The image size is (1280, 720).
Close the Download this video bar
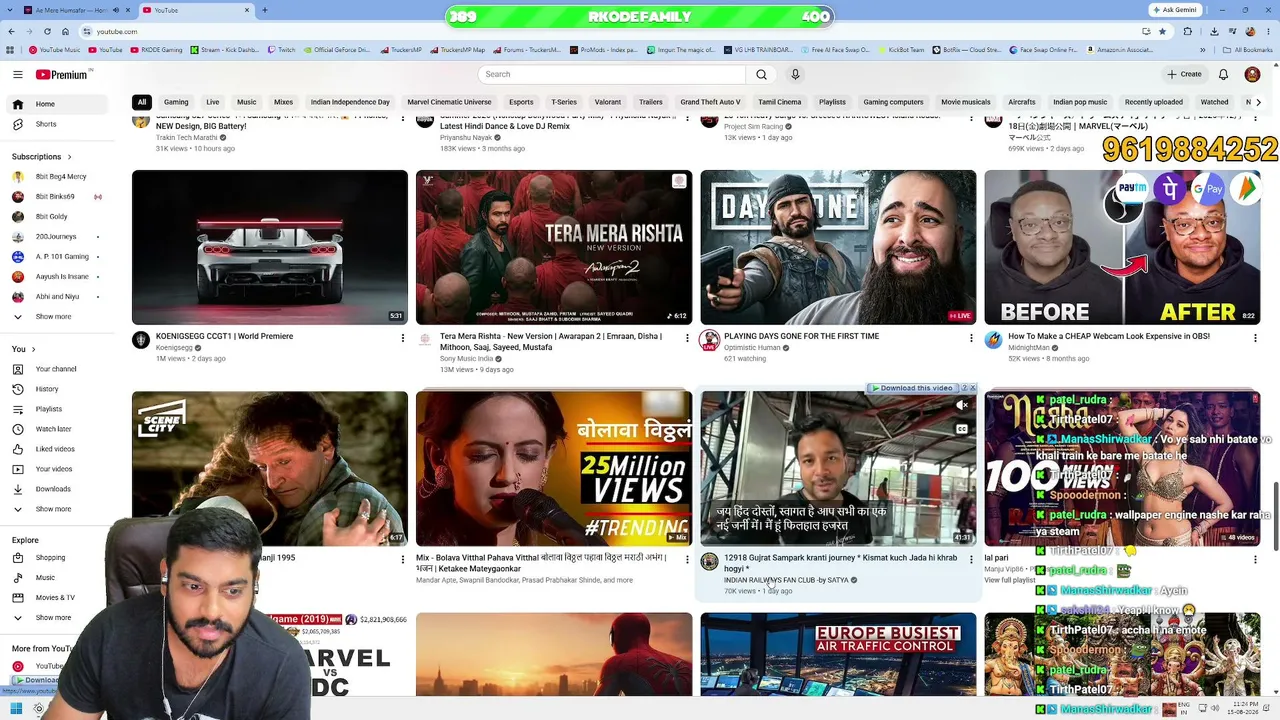tap(972, 388)
